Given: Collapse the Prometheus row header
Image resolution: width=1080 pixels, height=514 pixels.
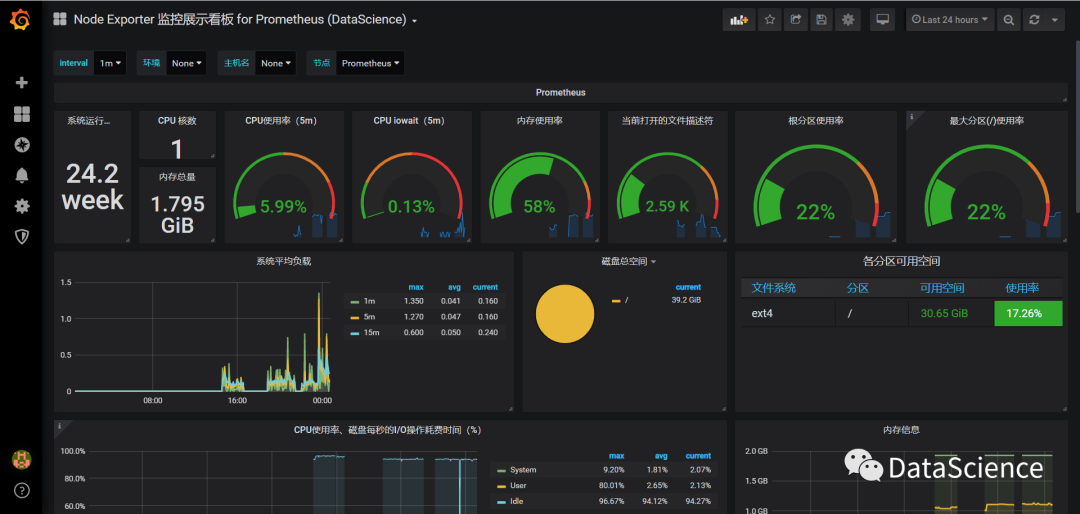Looking at the screenshot, I should [x=561, y=92].
